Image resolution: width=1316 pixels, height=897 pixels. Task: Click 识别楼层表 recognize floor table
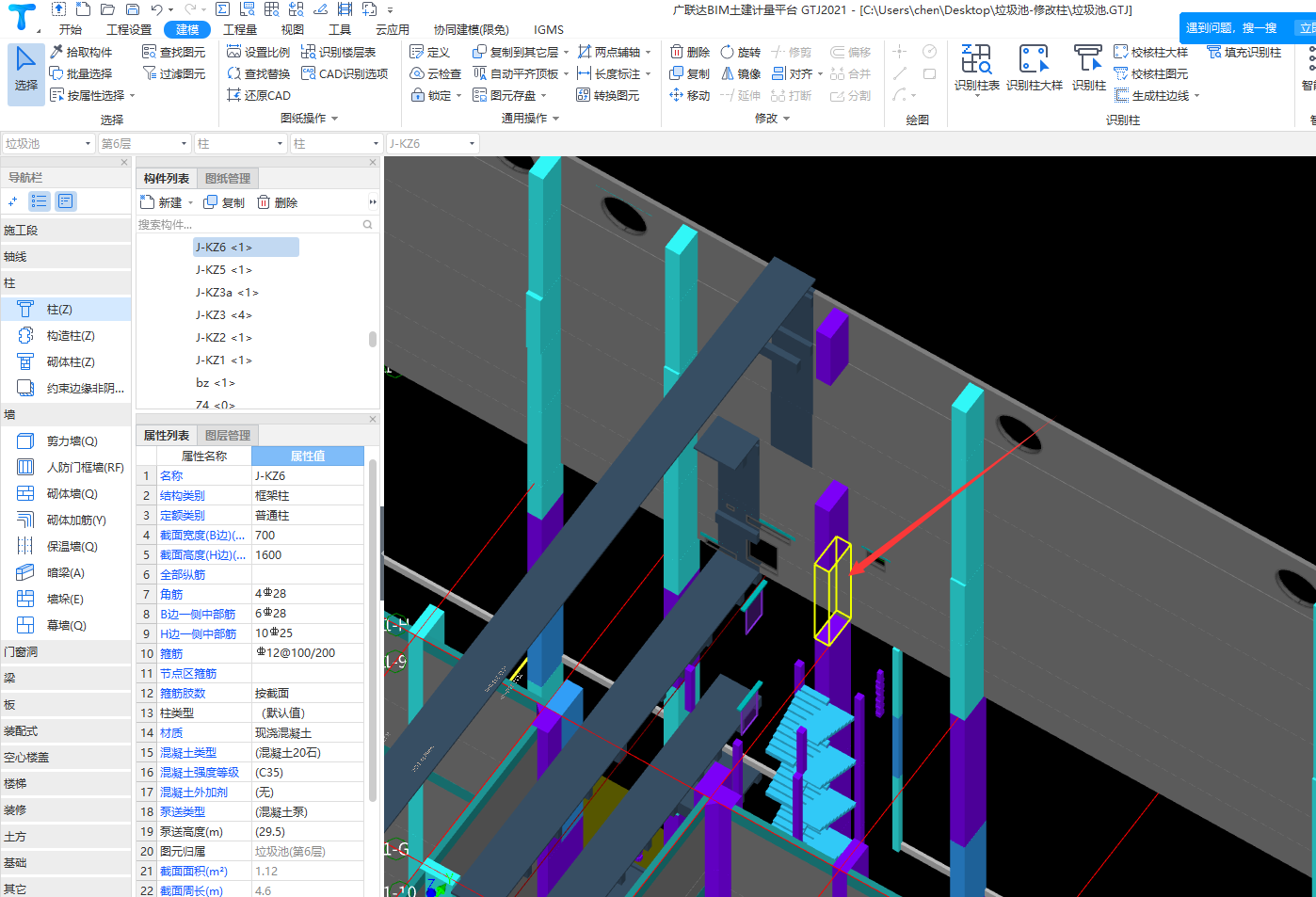pyautogui.click(x=339, y=52)
